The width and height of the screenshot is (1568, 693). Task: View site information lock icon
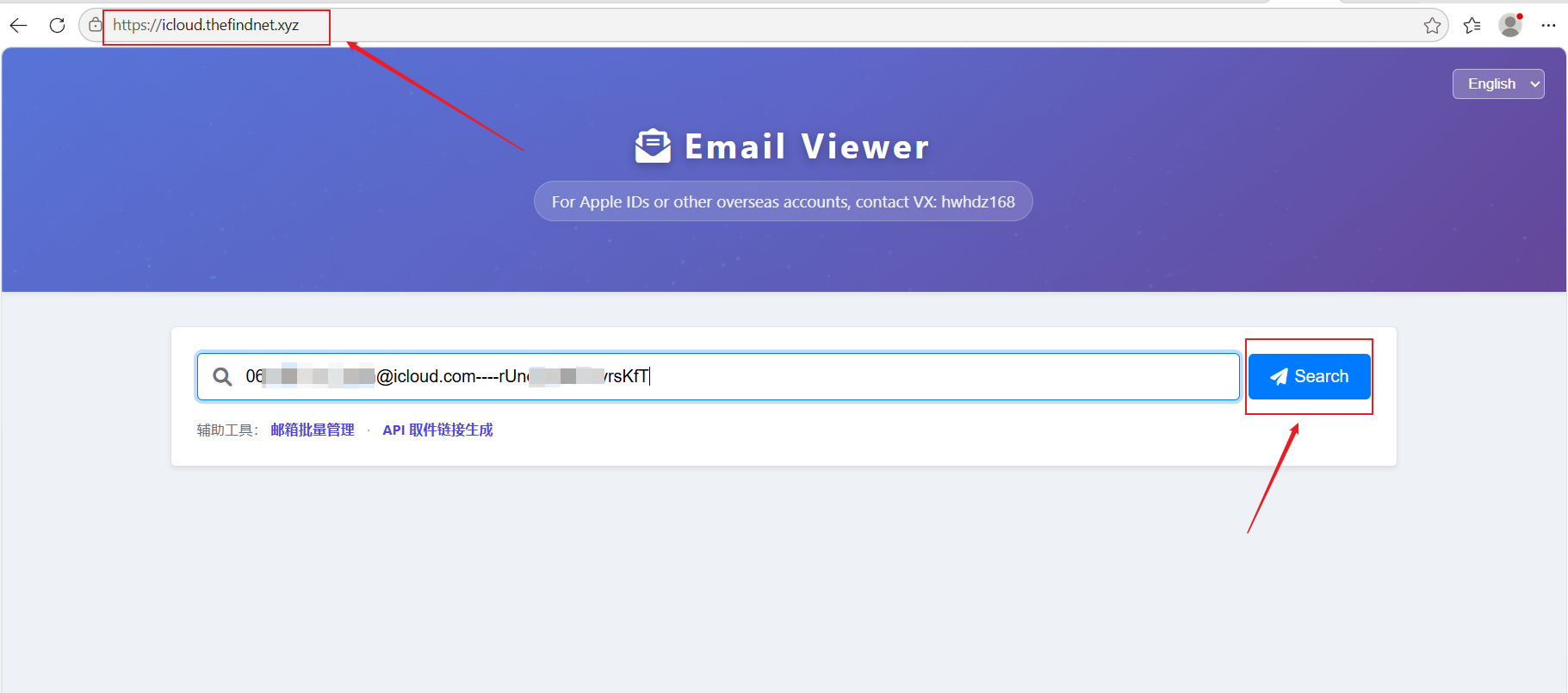[96, 25]
